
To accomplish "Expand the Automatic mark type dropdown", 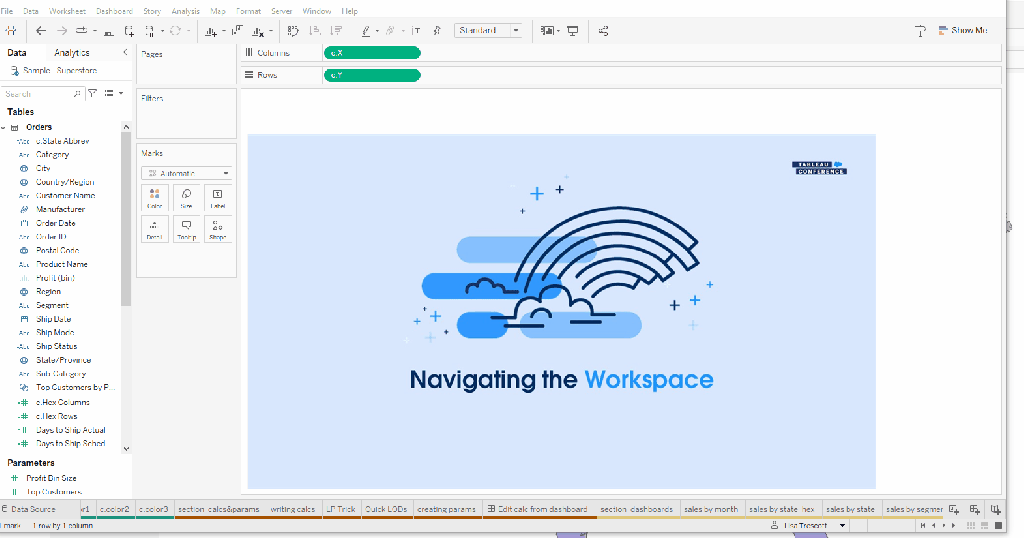I will point(186,173).
